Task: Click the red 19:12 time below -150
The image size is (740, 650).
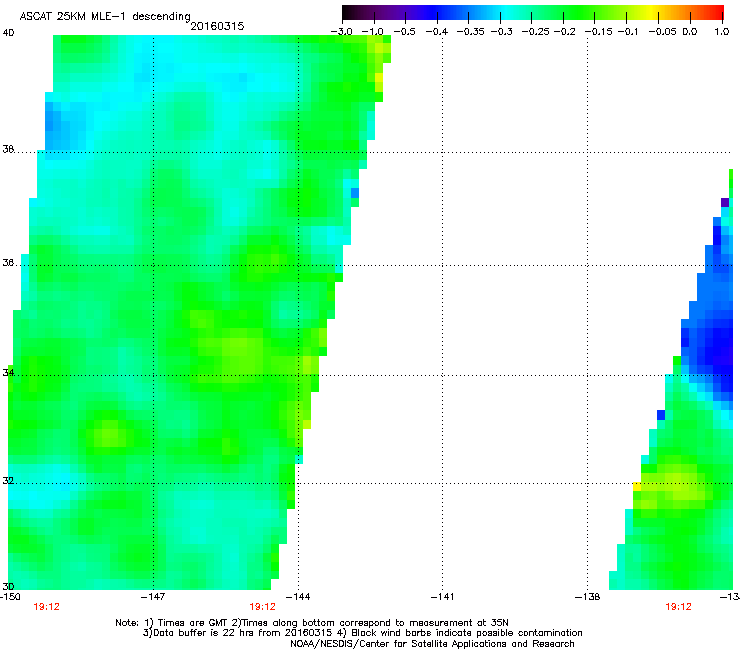Action: click(46, 607)
